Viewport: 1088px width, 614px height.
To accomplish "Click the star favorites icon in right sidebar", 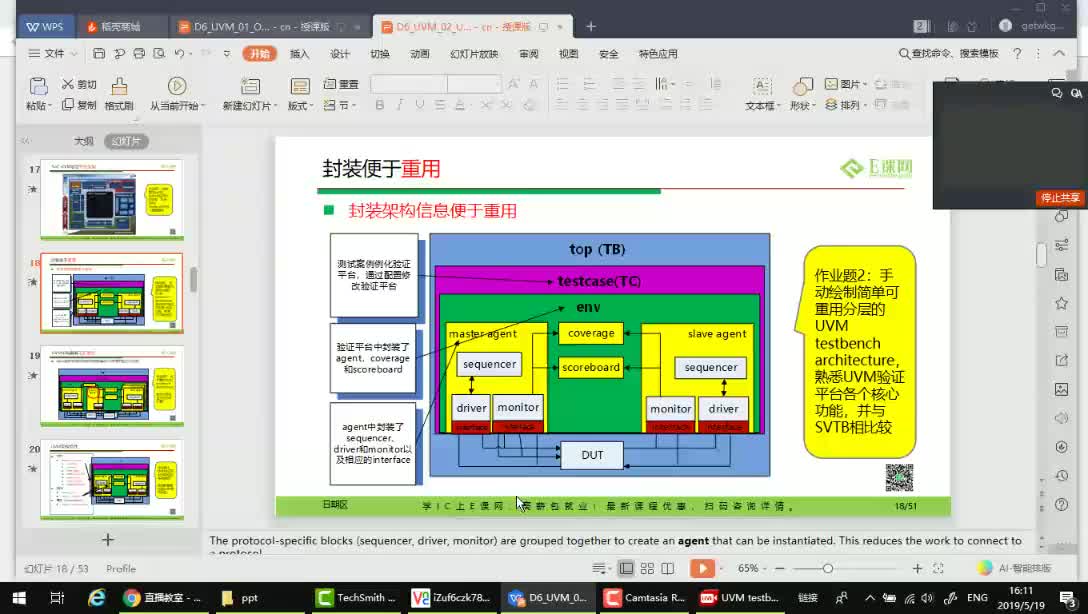I will coord(1061,303).
